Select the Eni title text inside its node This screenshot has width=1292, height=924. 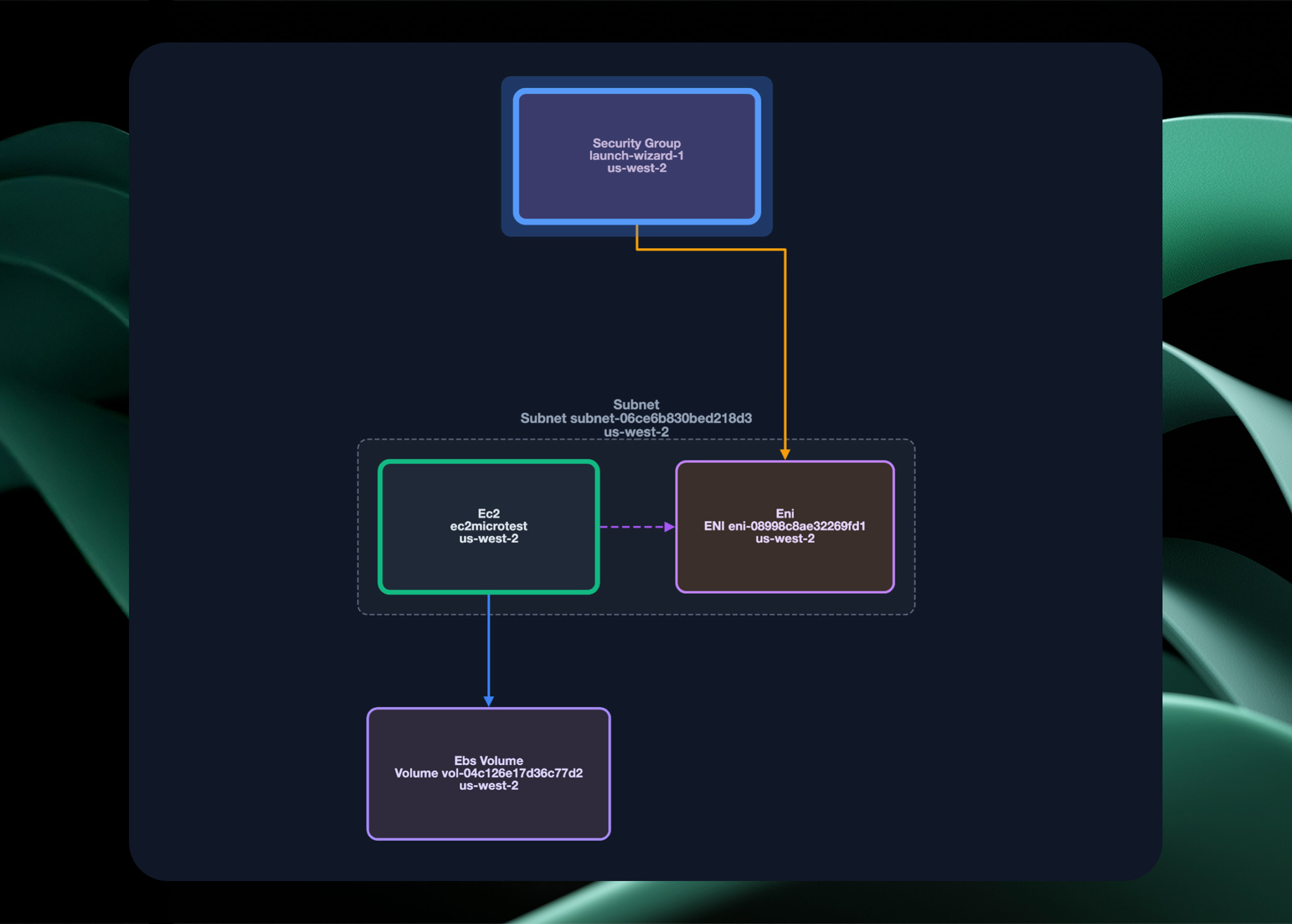[x=785, y=513]
